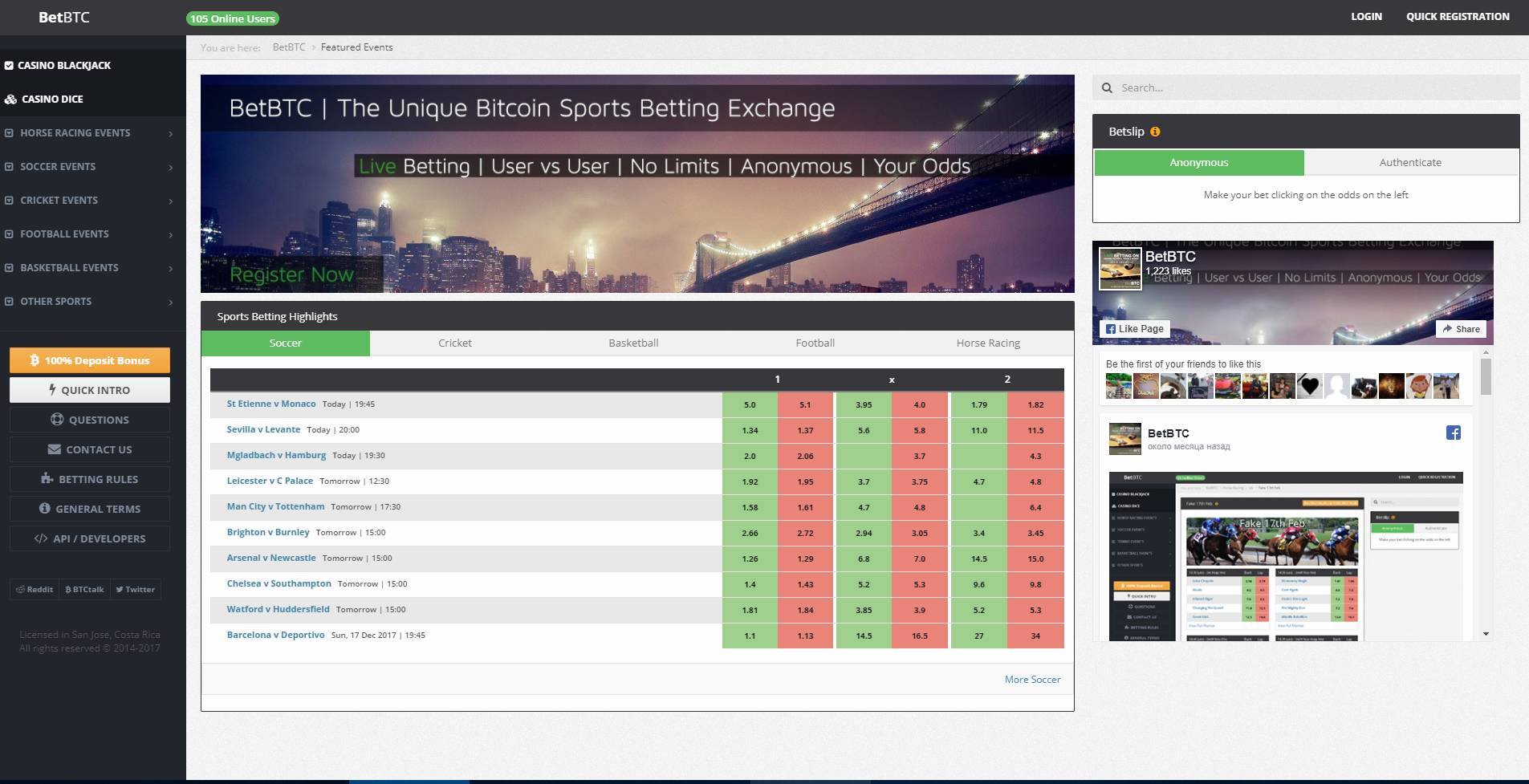Click the Facebook widget scrollbar thumb
Screen dimensions: 1529x784
point(1486,376)
